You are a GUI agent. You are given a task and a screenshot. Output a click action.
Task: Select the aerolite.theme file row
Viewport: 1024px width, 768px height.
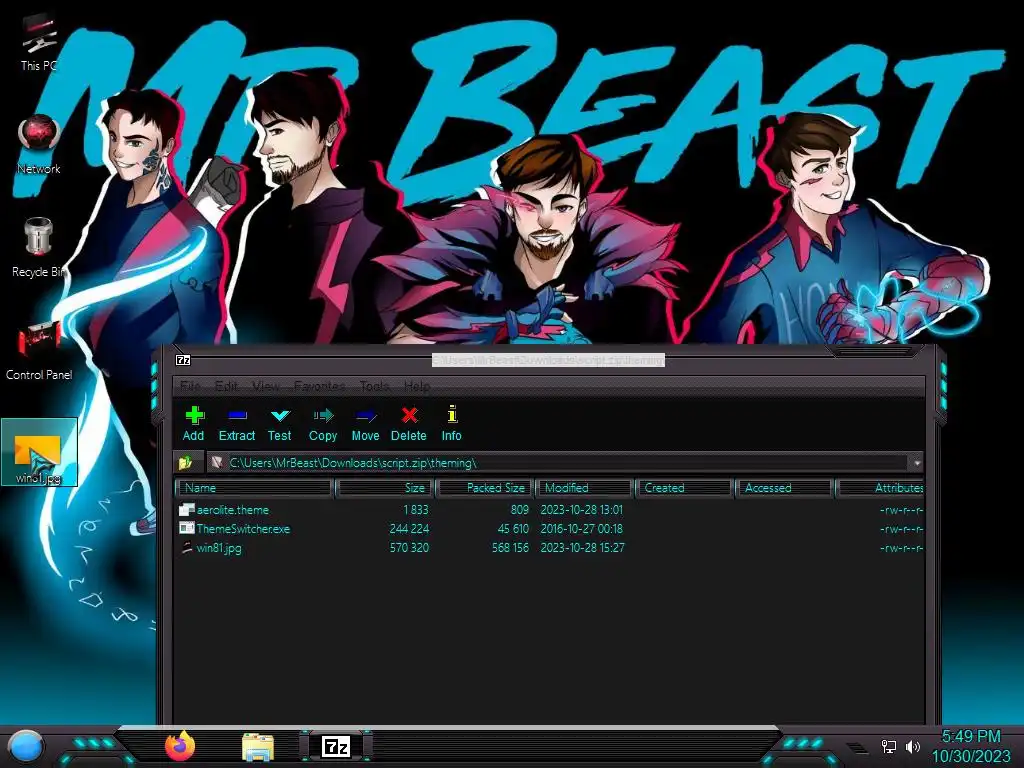click(x=550, y=509)
